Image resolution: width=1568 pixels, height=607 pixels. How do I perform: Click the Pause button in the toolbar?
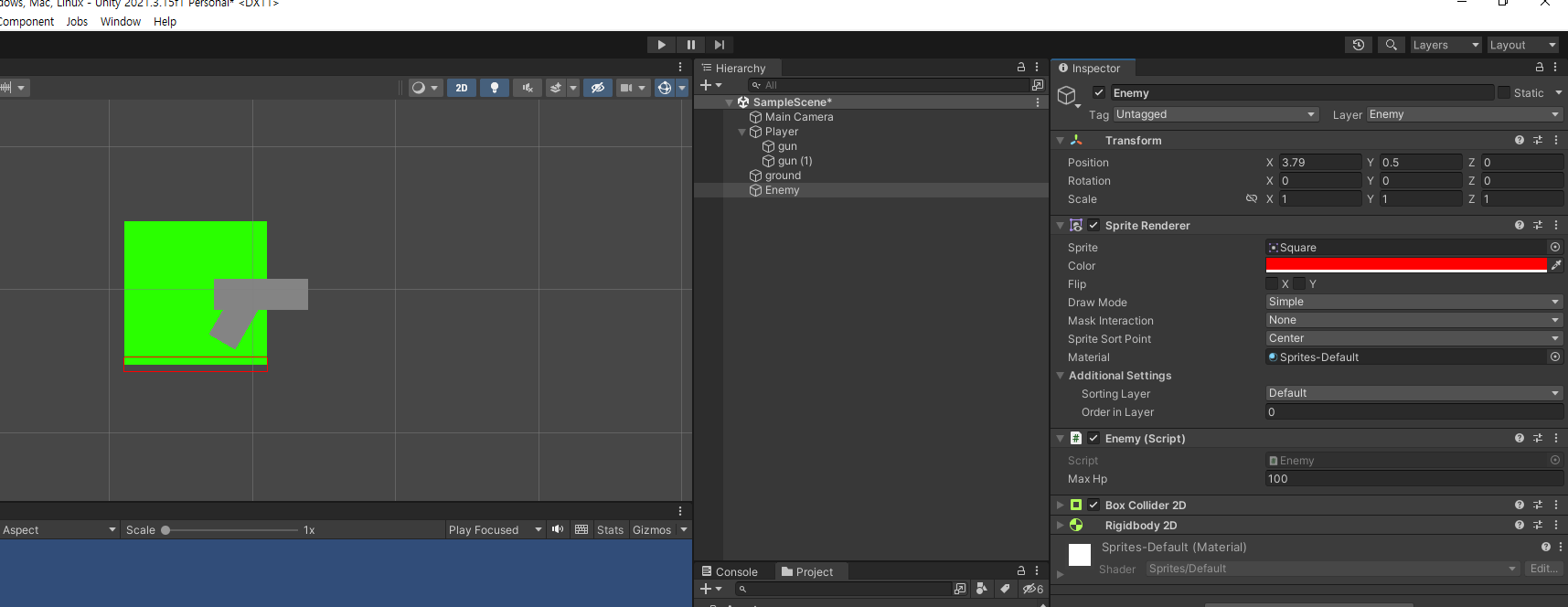click(x=691, y=45)
